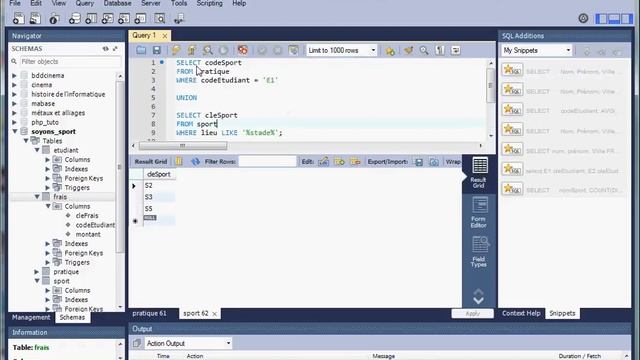Open the Form Editor panel
The height and width of the screenshot is (360, 640).
coord(479,212)
